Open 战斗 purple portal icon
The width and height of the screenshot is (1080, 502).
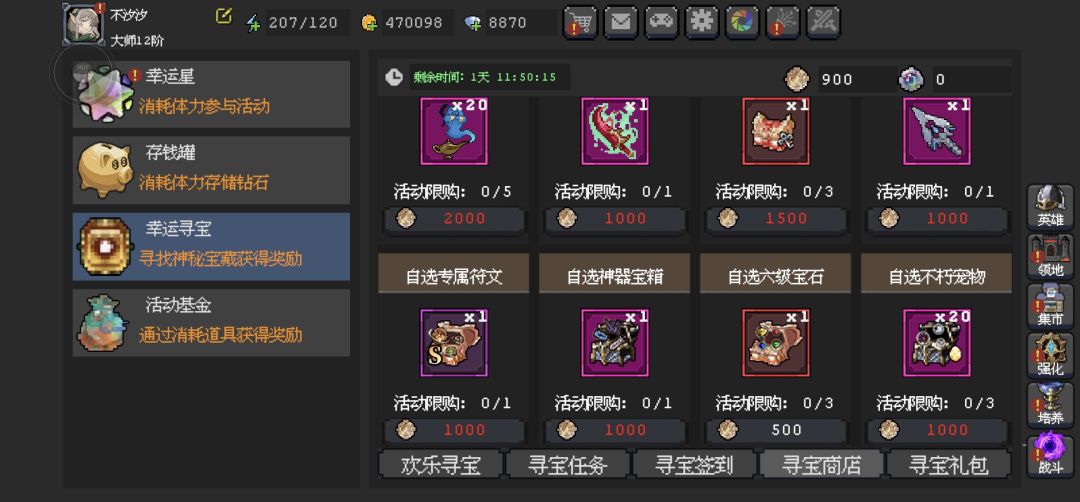pos(1050,455)
